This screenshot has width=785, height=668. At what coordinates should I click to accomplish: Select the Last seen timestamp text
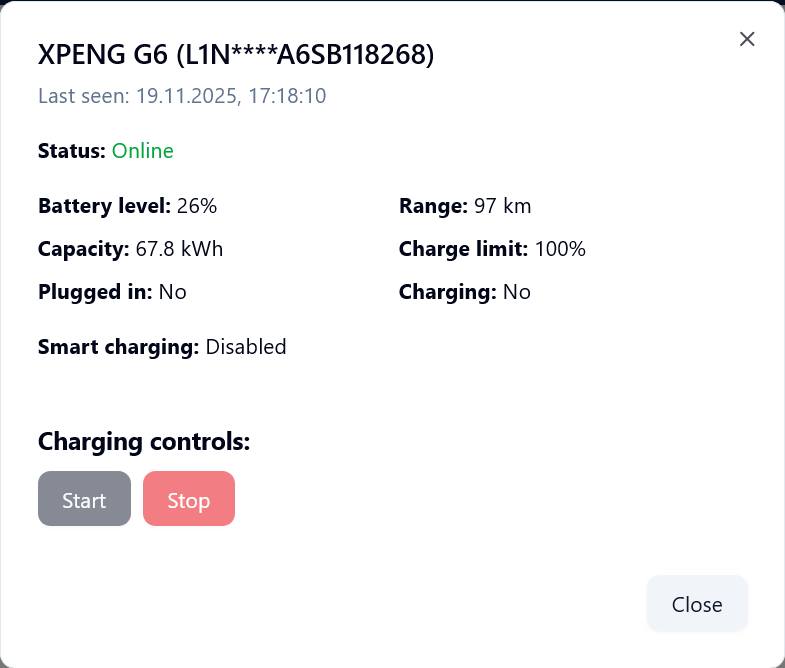[x=182, y=97]
